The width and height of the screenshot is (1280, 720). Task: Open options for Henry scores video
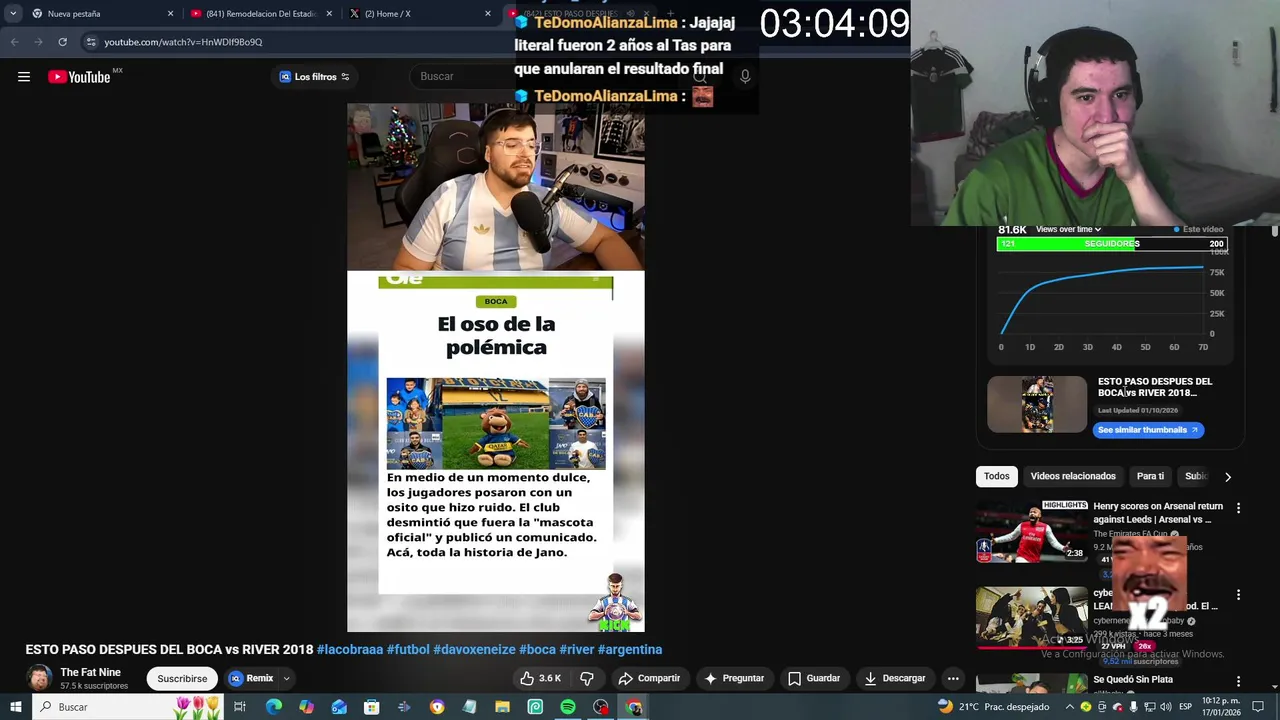[x=1238, y=508]
